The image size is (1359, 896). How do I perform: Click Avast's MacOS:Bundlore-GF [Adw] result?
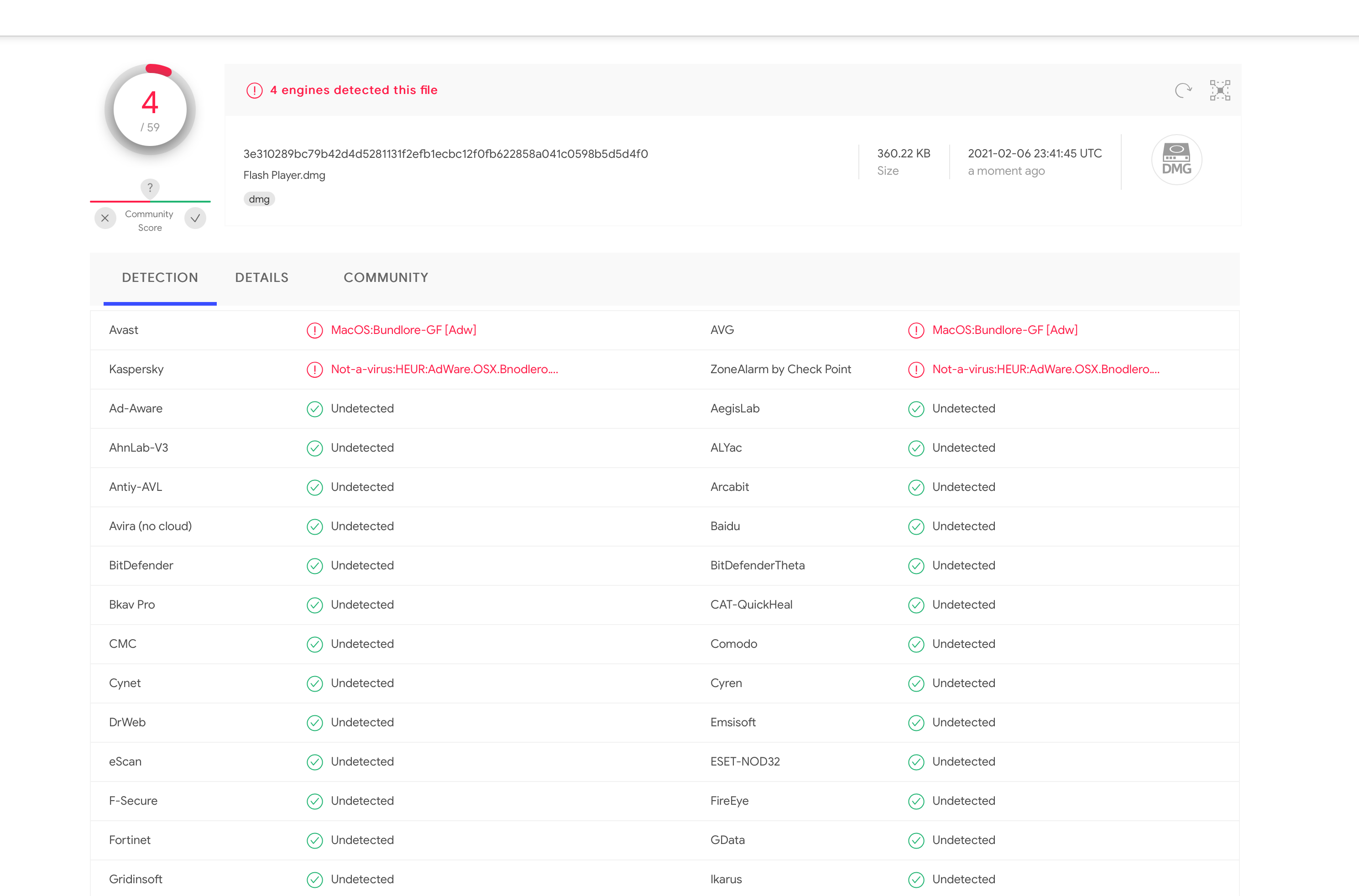(x=403, y=330)
